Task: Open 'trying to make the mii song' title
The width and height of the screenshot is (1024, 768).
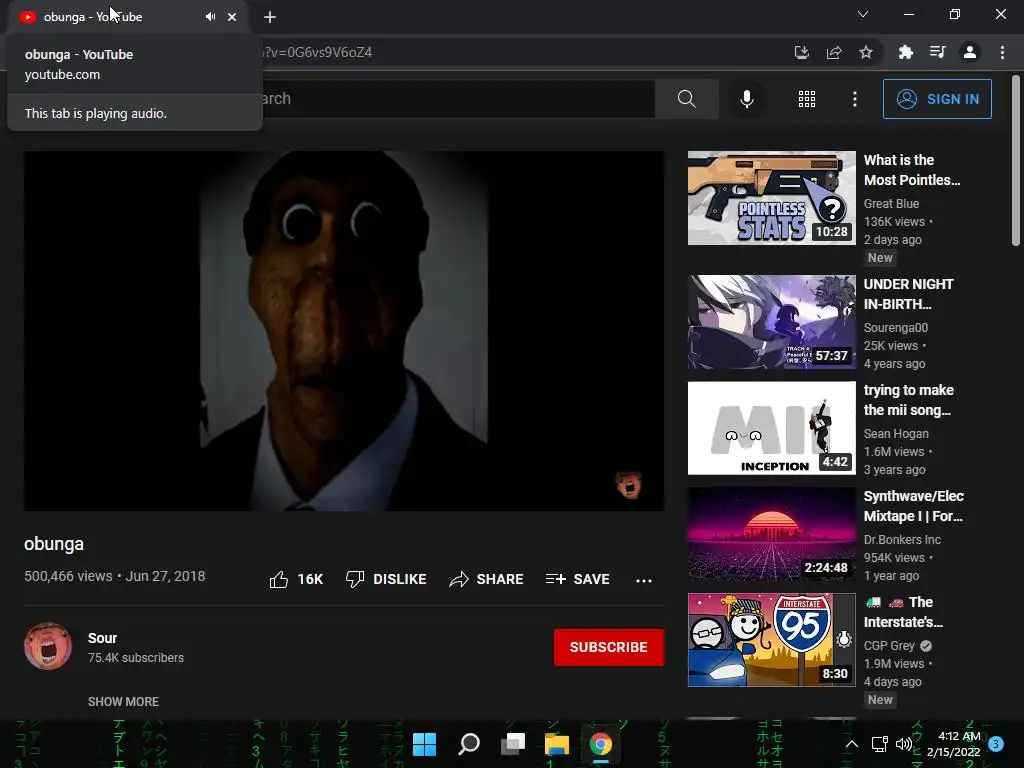Action: click(x=908, y=400)
